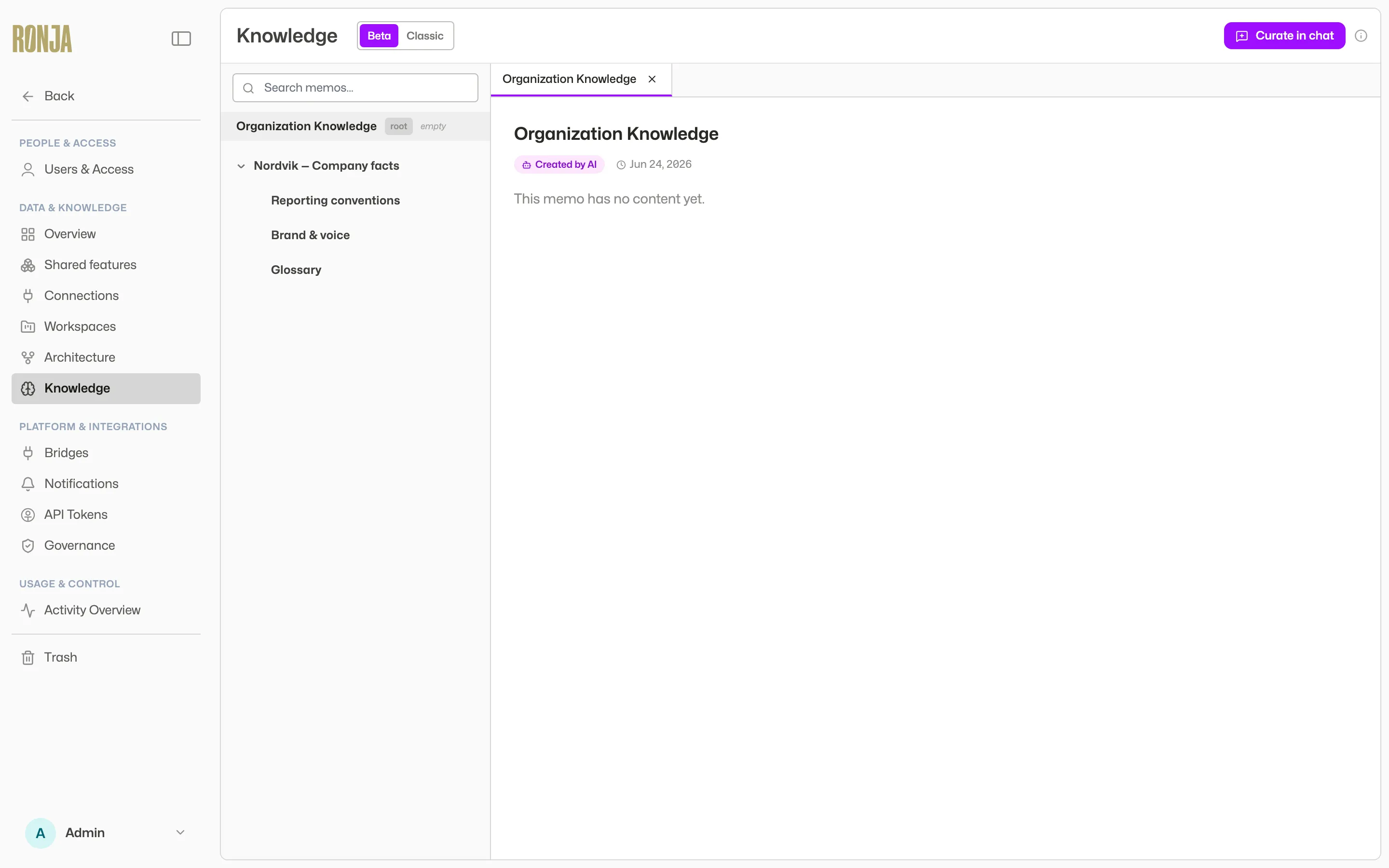The width and height of the screenshot is (1389, 868).
Task: Click Curate in chat button
Action: [1284, 36]
